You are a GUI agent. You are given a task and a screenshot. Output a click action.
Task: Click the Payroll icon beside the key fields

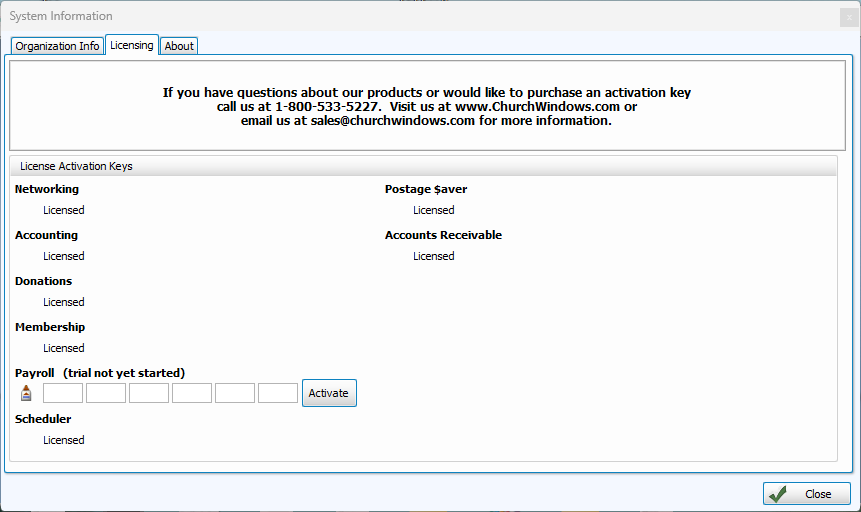26,393
